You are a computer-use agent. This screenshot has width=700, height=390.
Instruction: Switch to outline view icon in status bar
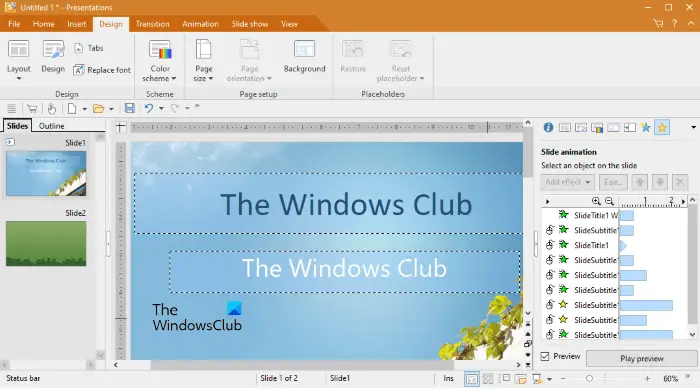click(504, 379)
